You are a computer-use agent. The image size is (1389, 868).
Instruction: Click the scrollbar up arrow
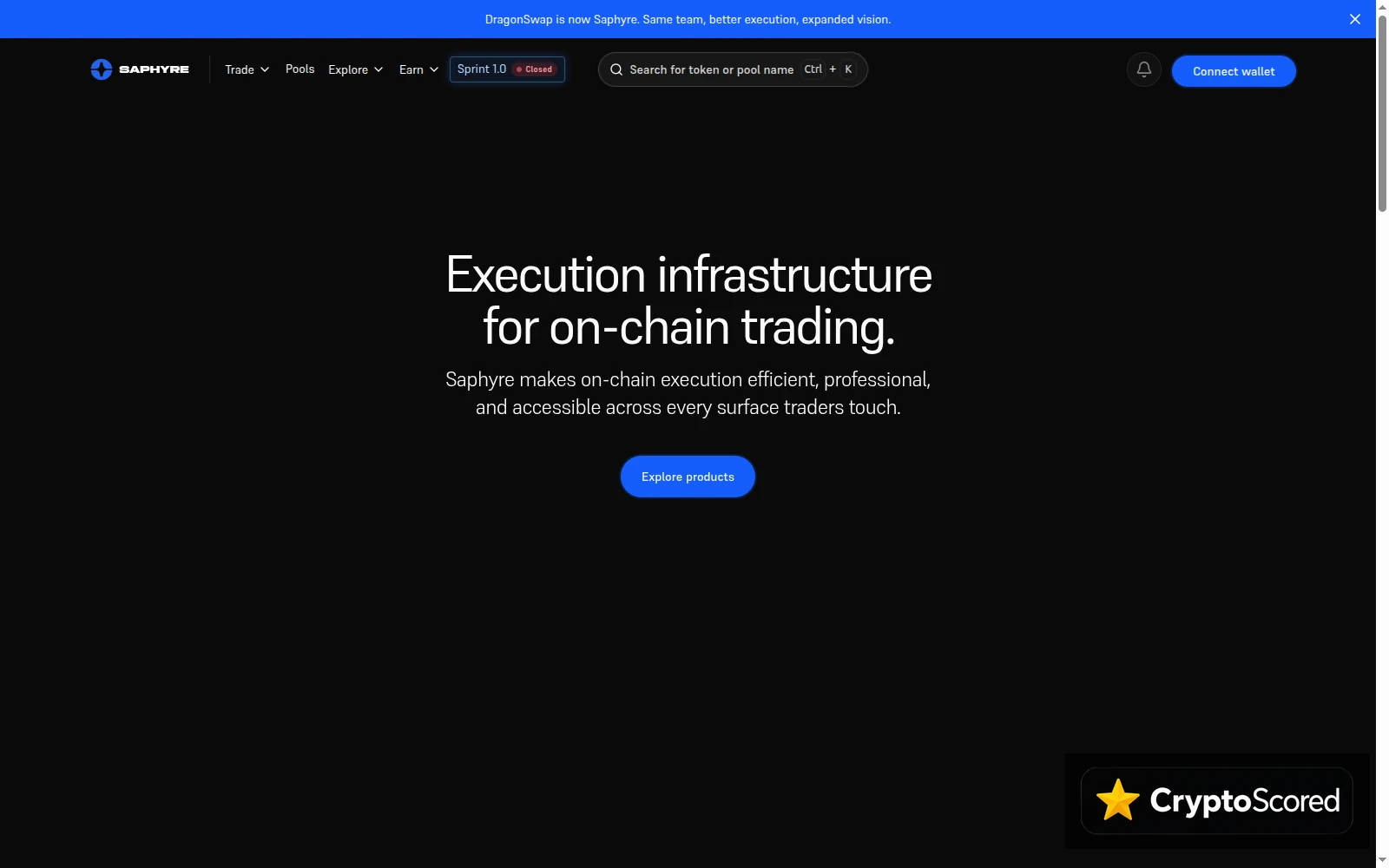(x=1382, y=7)
